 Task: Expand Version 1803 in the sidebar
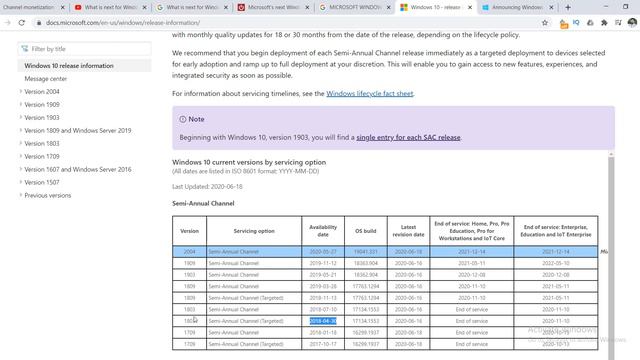(x=42, y=144)
